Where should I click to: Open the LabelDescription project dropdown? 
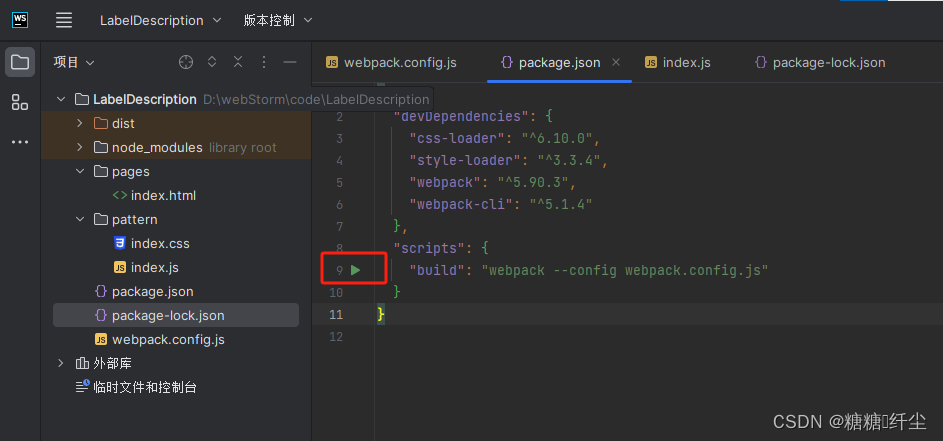pyautogui.click(x=164, y=20)
